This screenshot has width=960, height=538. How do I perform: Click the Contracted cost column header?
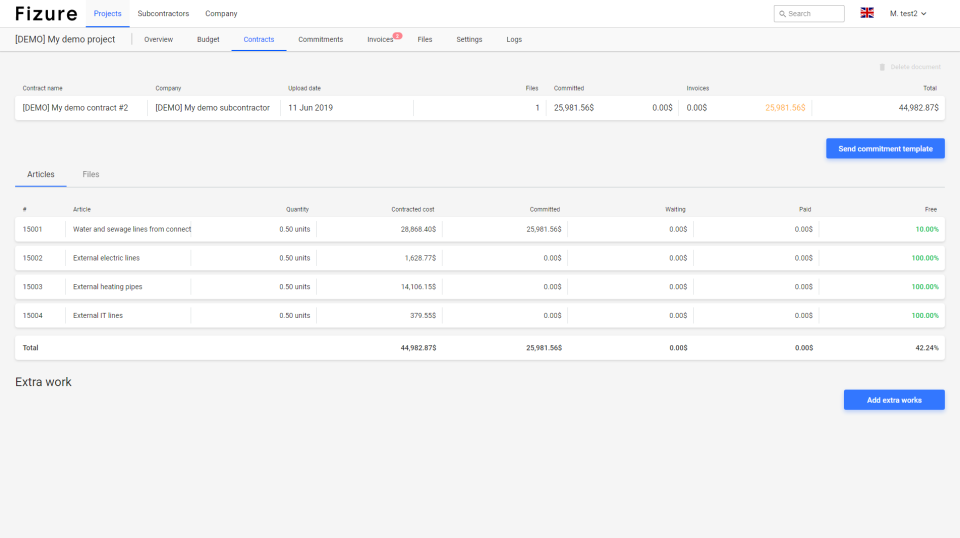413,209
